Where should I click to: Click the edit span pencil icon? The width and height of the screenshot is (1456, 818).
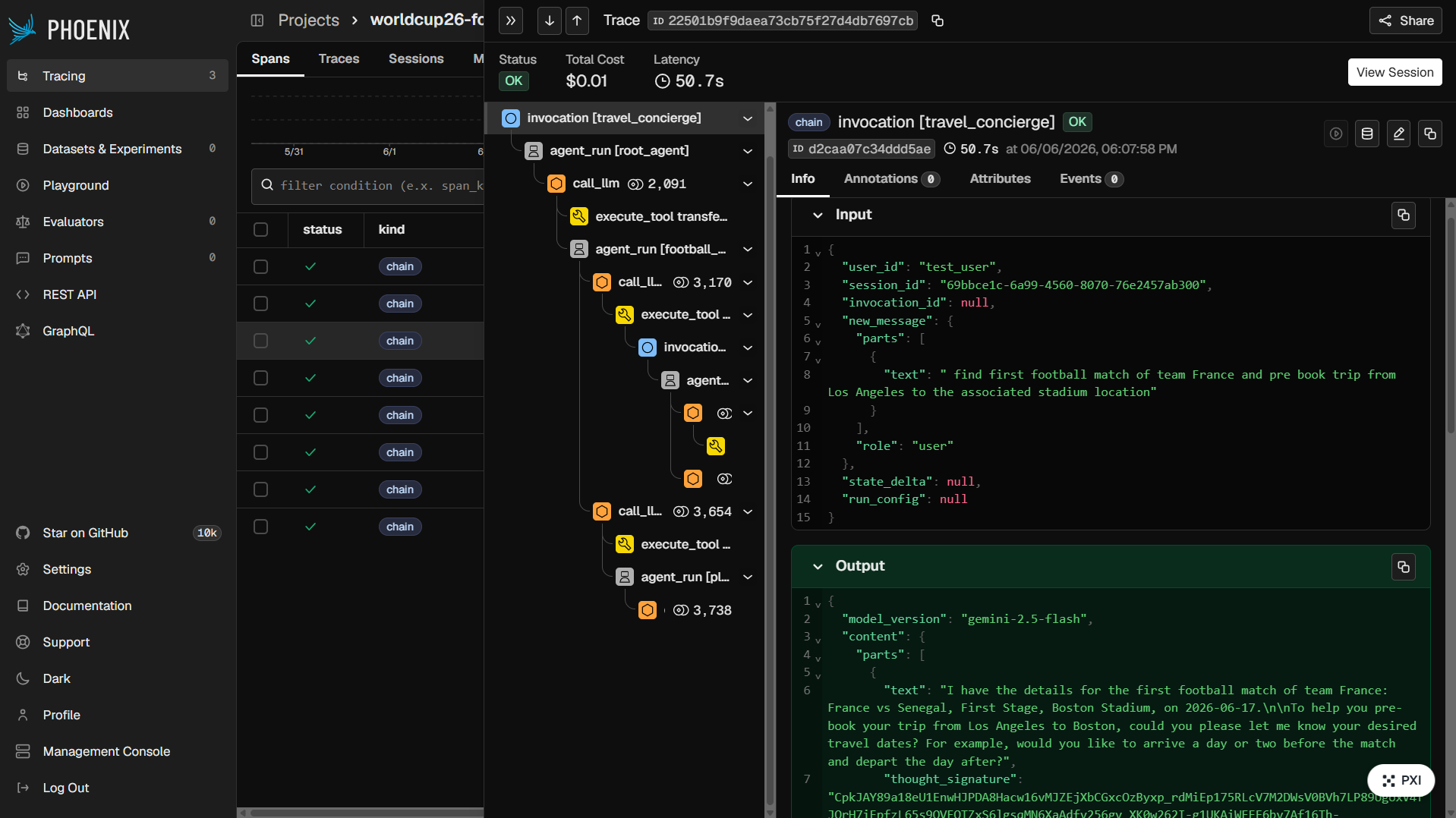point(1398,134)
